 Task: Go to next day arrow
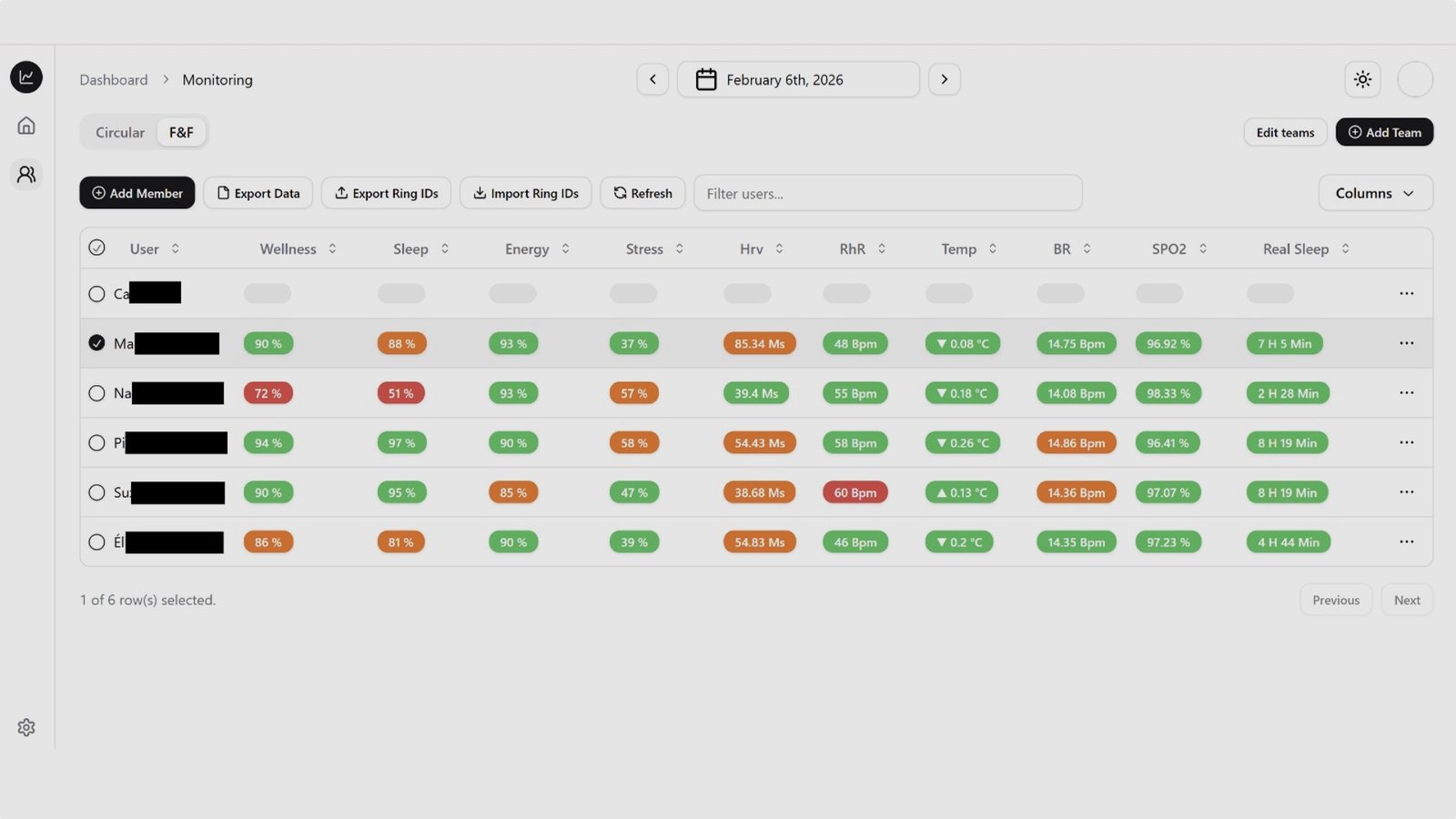pyautogui.click(x=944, y=79)
